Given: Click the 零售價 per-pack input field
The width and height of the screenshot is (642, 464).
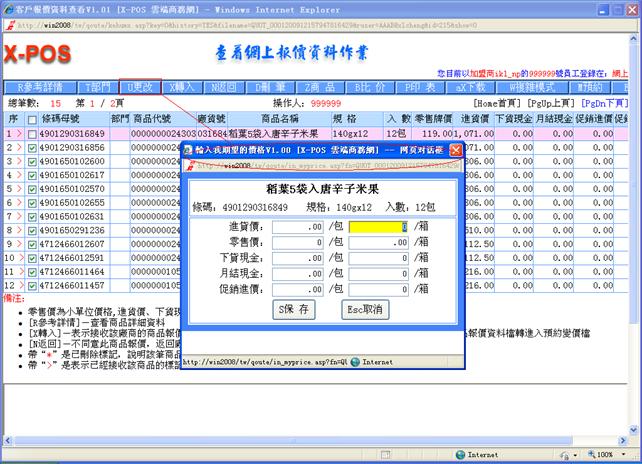Looking at the screenshot, I should (x=297, y=242).
